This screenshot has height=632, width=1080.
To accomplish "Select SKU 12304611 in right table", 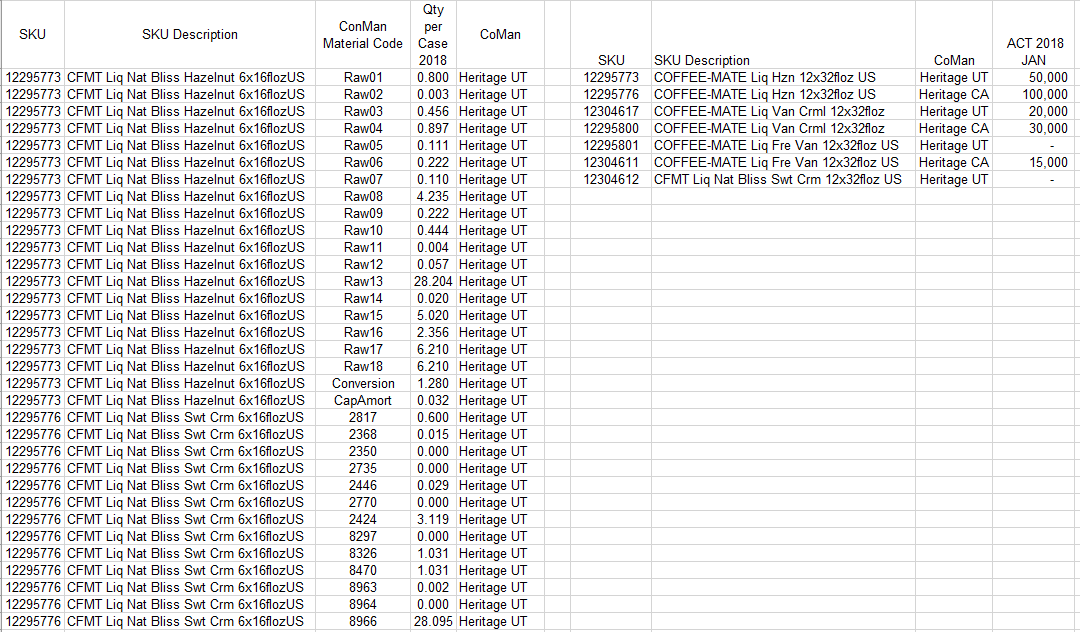I will click(611, 162).
